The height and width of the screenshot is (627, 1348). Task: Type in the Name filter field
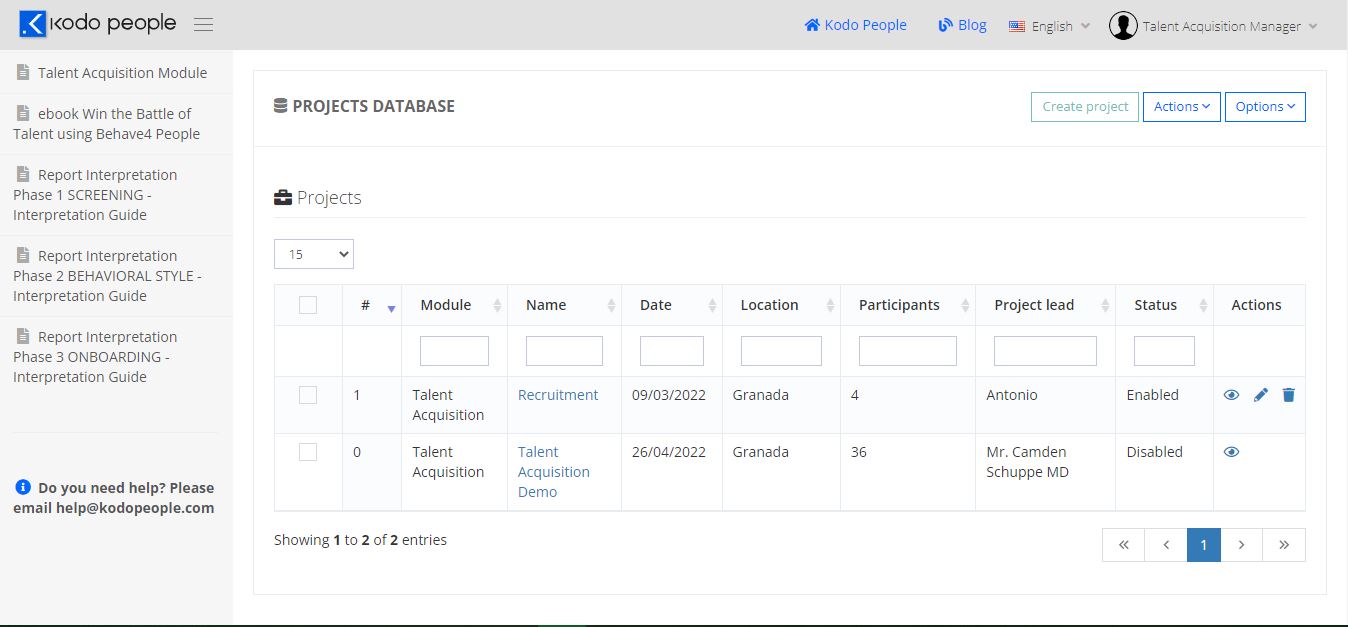[564, 350]
